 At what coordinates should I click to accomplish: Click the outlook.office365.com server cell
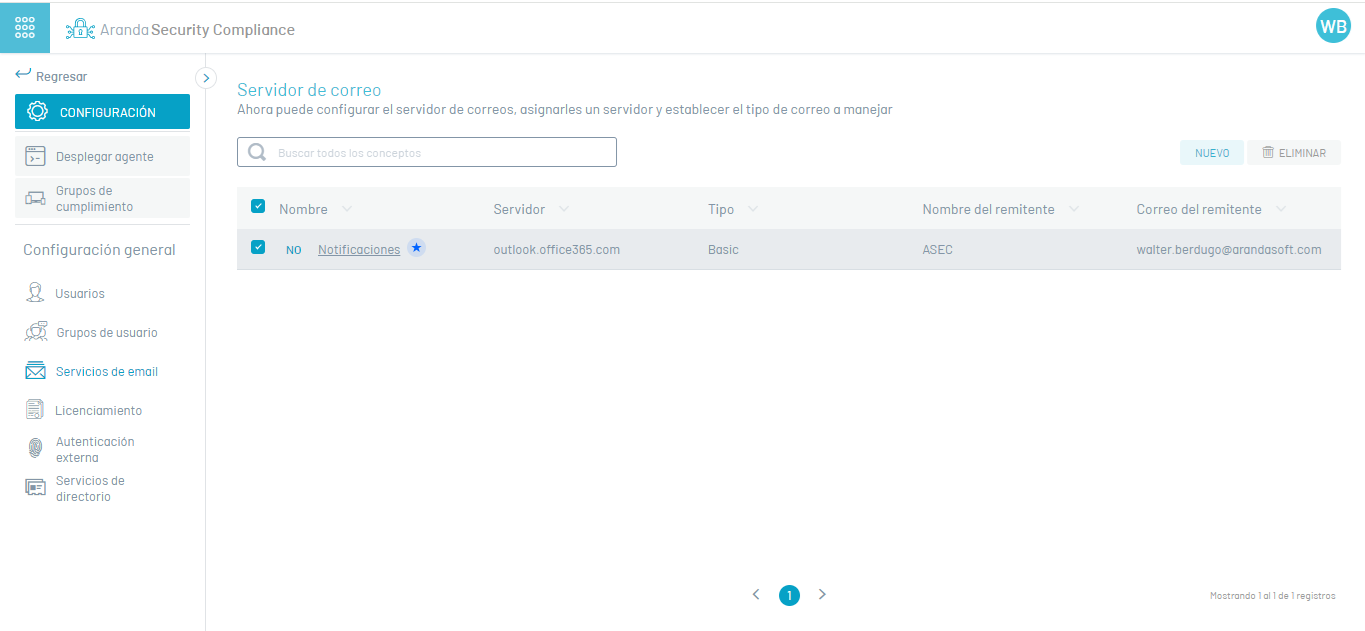coord(557,249)
